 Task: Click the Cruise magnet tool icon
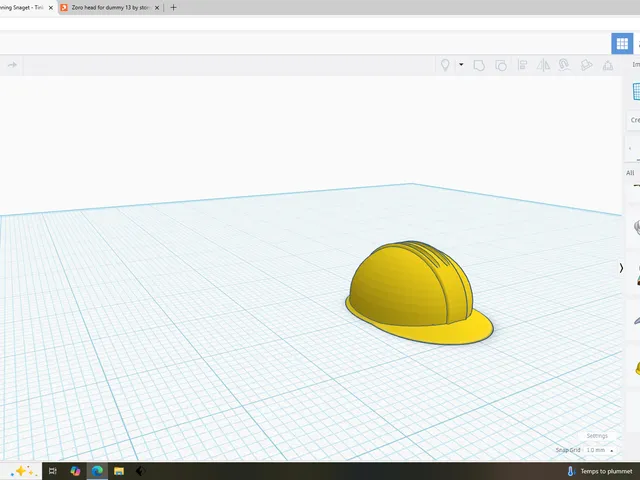[x=564, y=65]
